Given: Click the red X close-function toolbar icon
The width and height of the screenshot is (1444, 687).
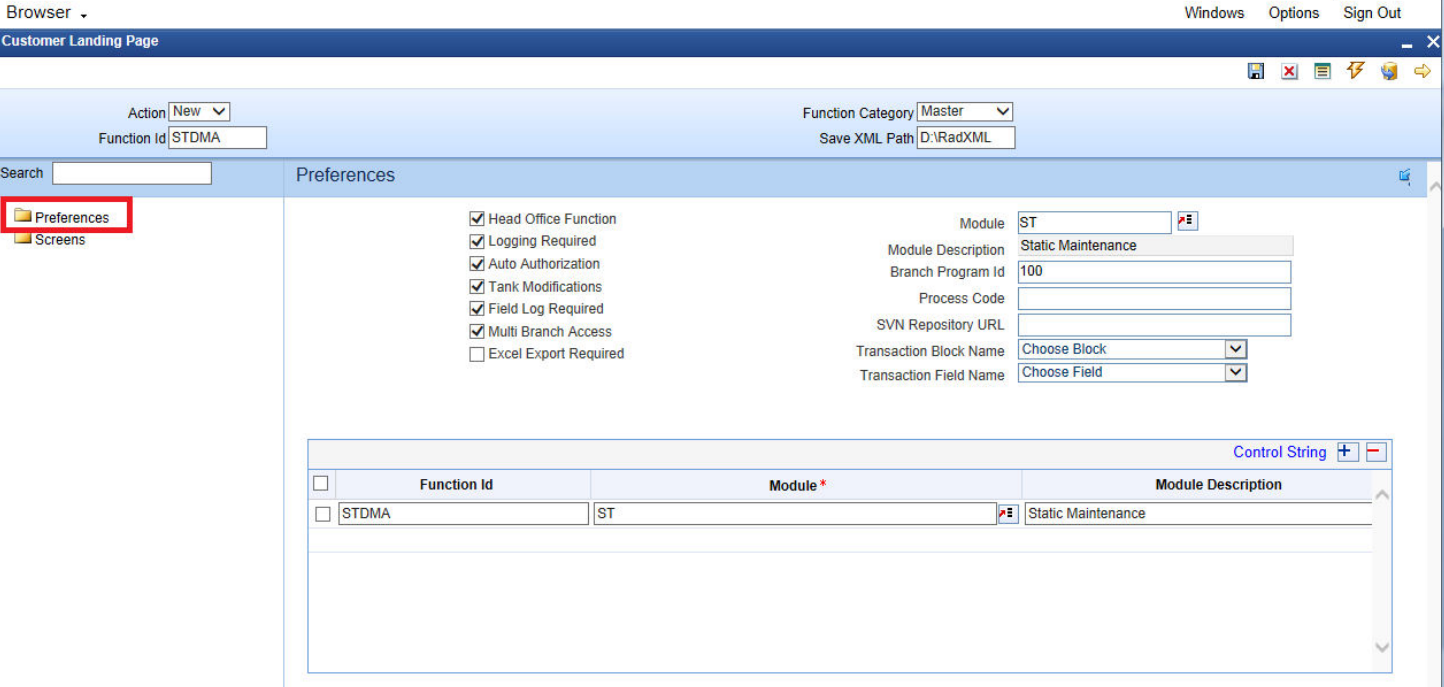Looking at the screenshot, I should point(1289,72).
